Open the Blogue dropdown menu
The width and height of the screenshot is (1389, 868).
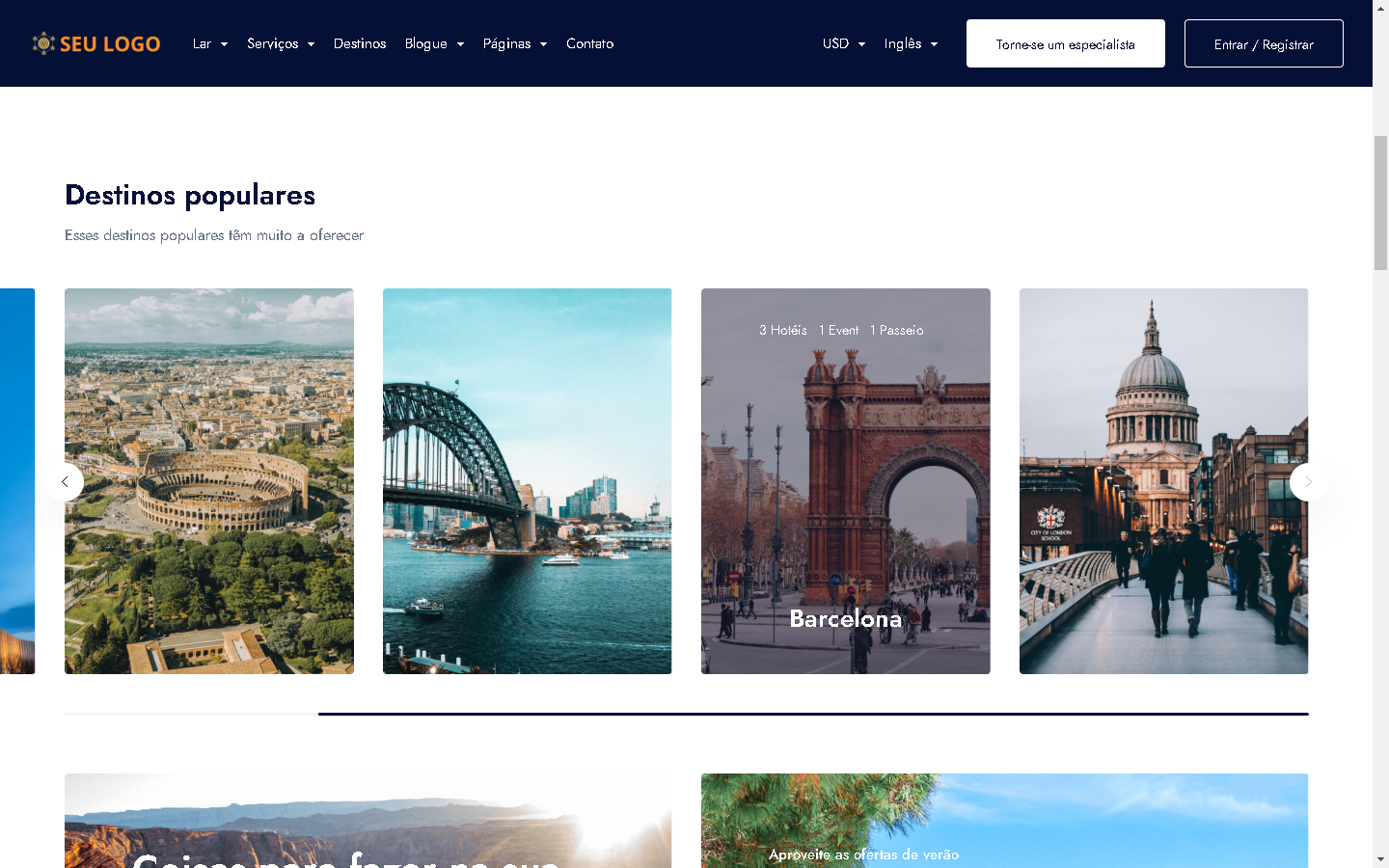[x=434, y=43]
